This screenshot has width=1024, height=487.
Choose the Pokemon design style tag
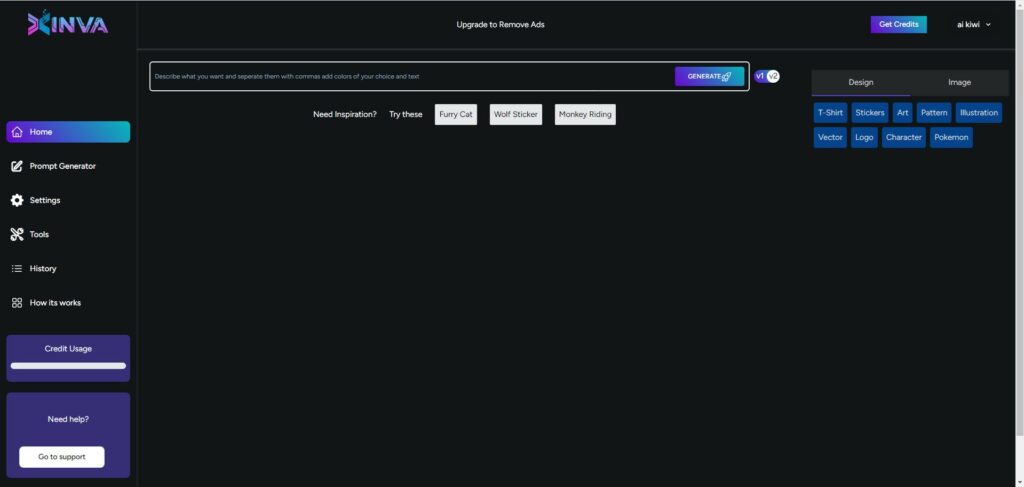coord(951,137)
